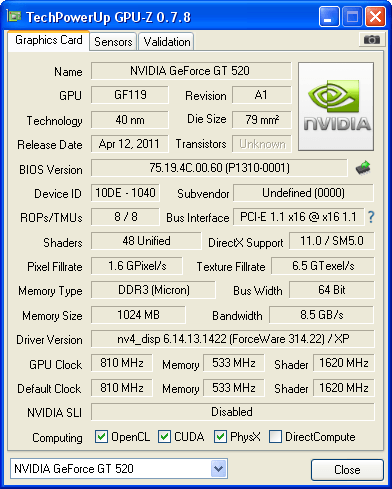Screen dimensions: 392x489
Task: Toggle the OpenCL checkbox
Action: point(101,436)
